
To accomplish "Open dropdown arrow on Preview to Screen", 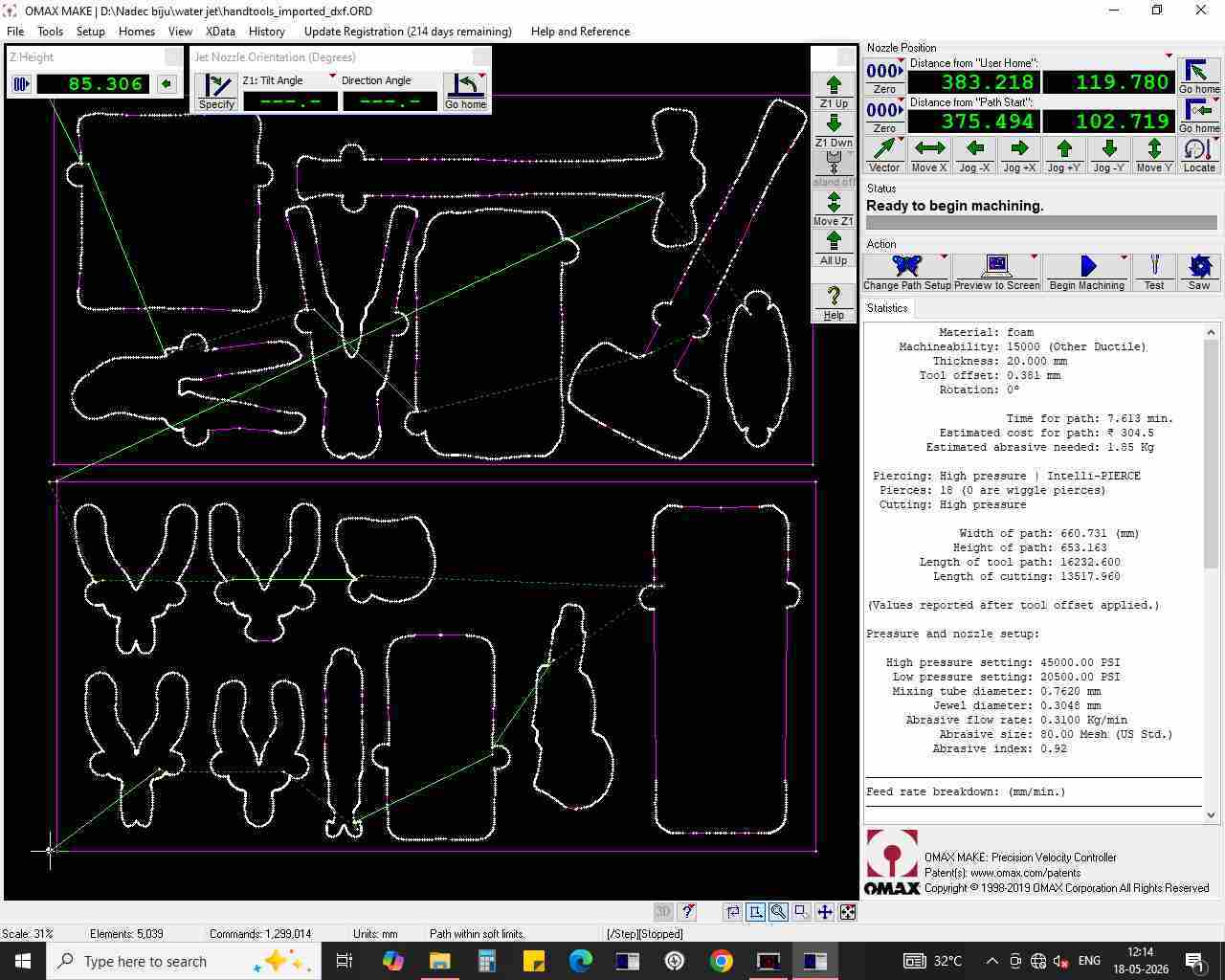I will tap(1034, 257).
